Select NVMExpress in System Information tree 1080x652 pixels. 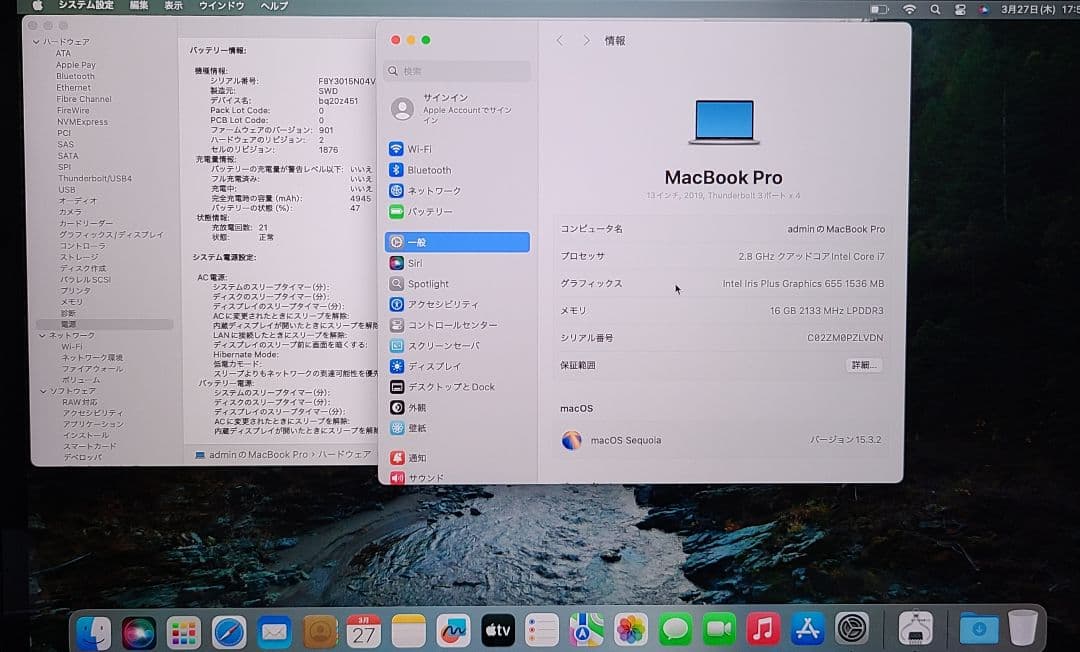pyautogui.click(x=82, y=122)
